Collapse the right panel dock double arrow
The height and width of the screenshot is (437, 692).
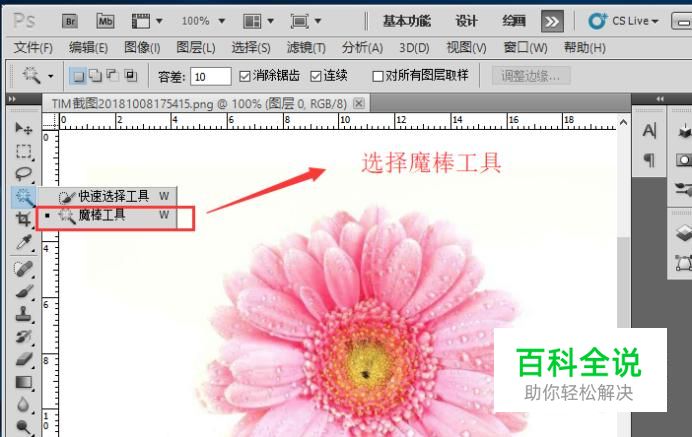click(x=660, y=99)
